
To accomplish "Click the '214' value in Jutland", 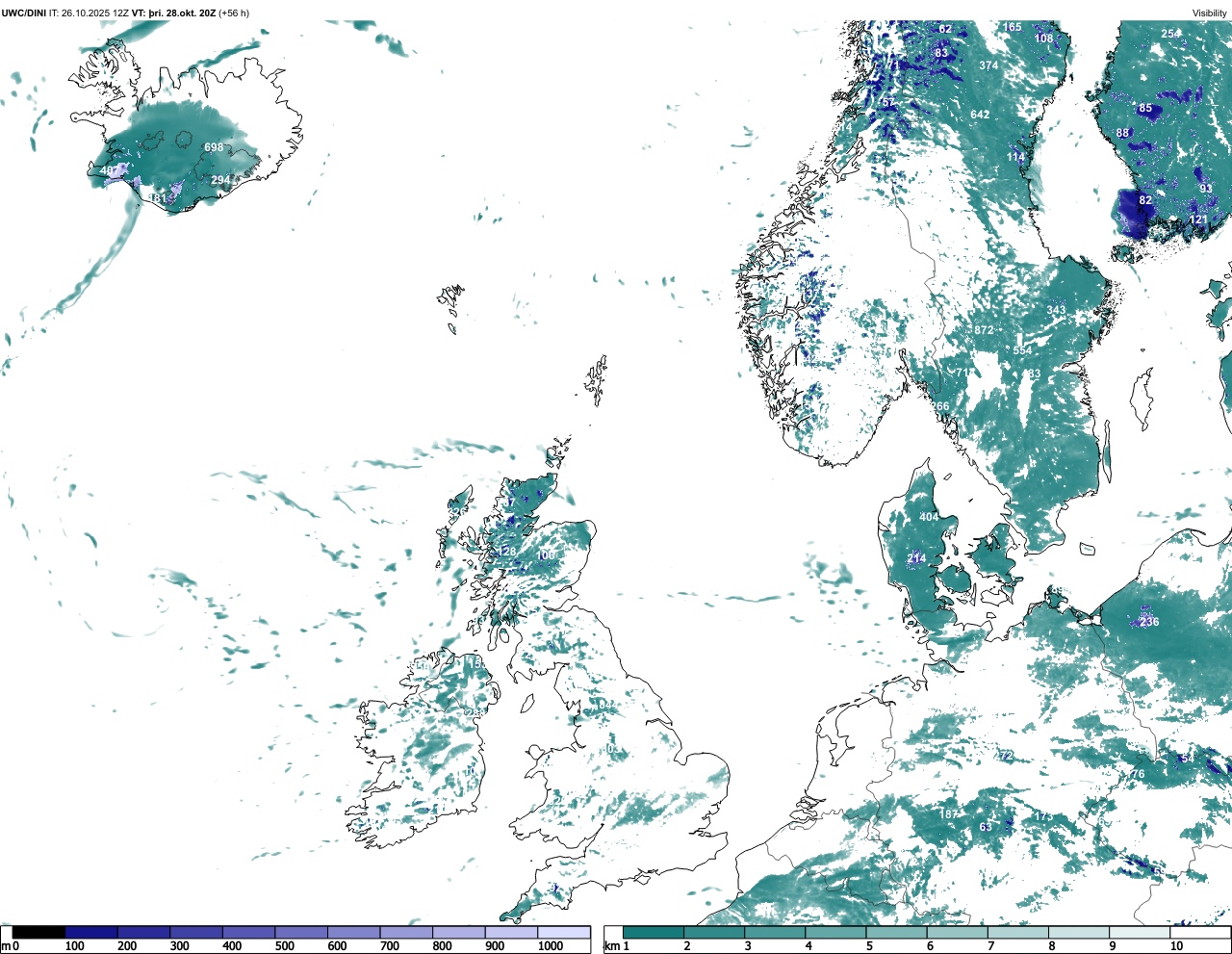I will (x=916, y=558).
